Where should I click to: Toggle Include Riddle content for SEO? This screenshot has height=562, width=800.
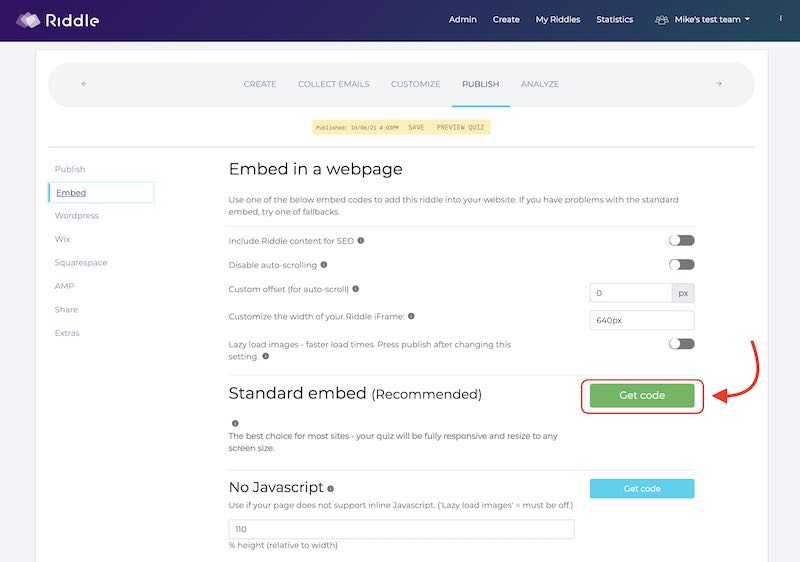pyautogui.click(x=682, y=240)
